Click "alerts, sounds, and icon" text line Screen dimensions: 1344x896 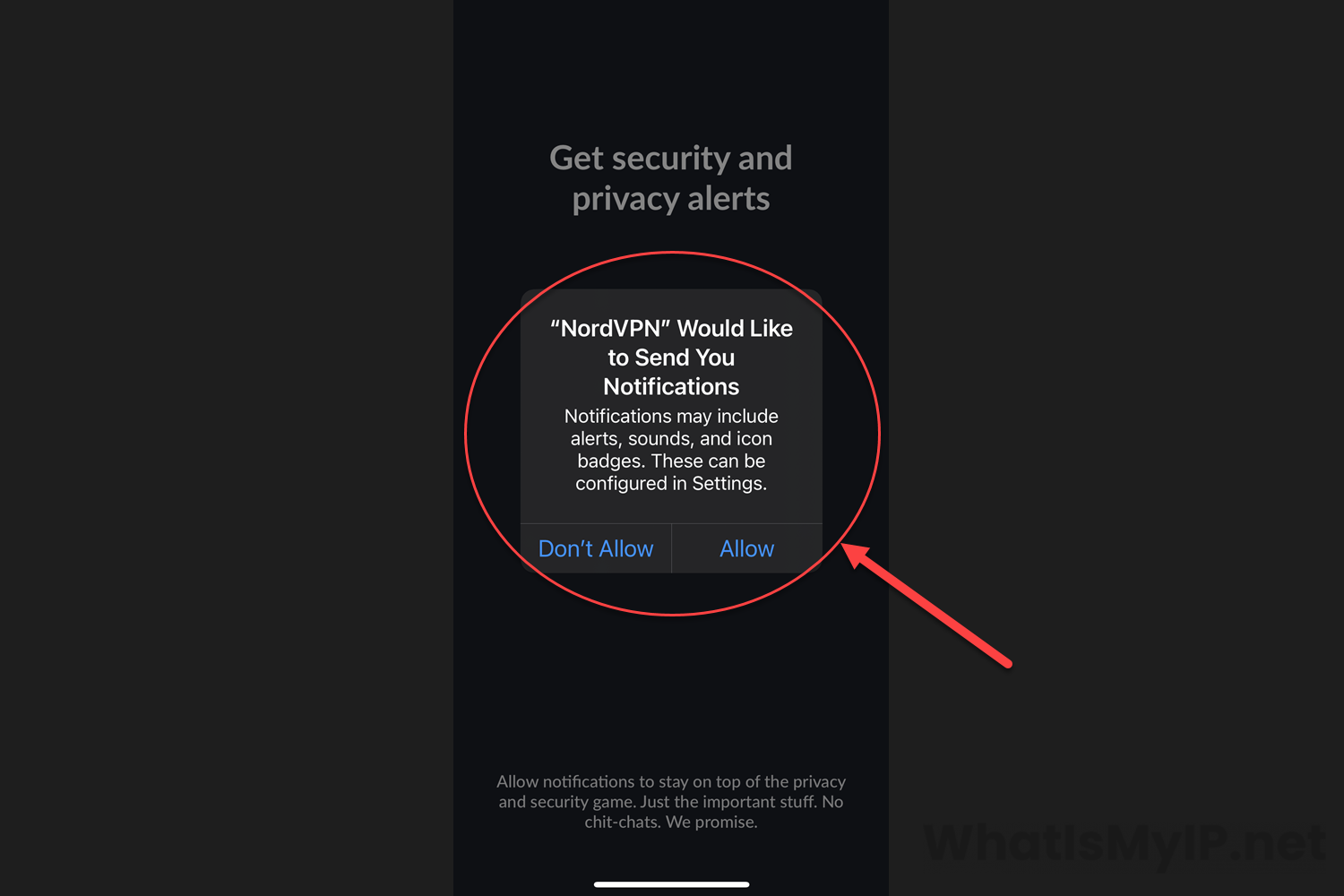(671, 439)
